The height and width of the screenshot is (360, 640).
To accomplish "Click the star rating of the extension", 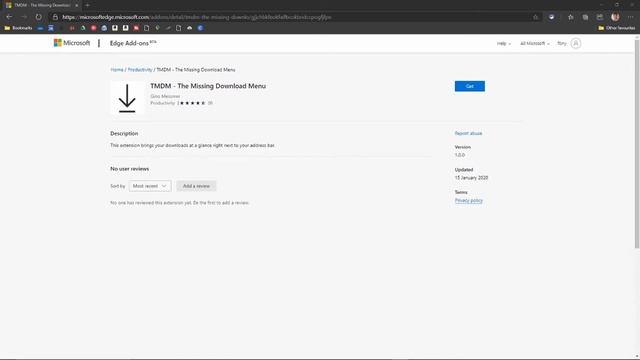I will point(192,103).
